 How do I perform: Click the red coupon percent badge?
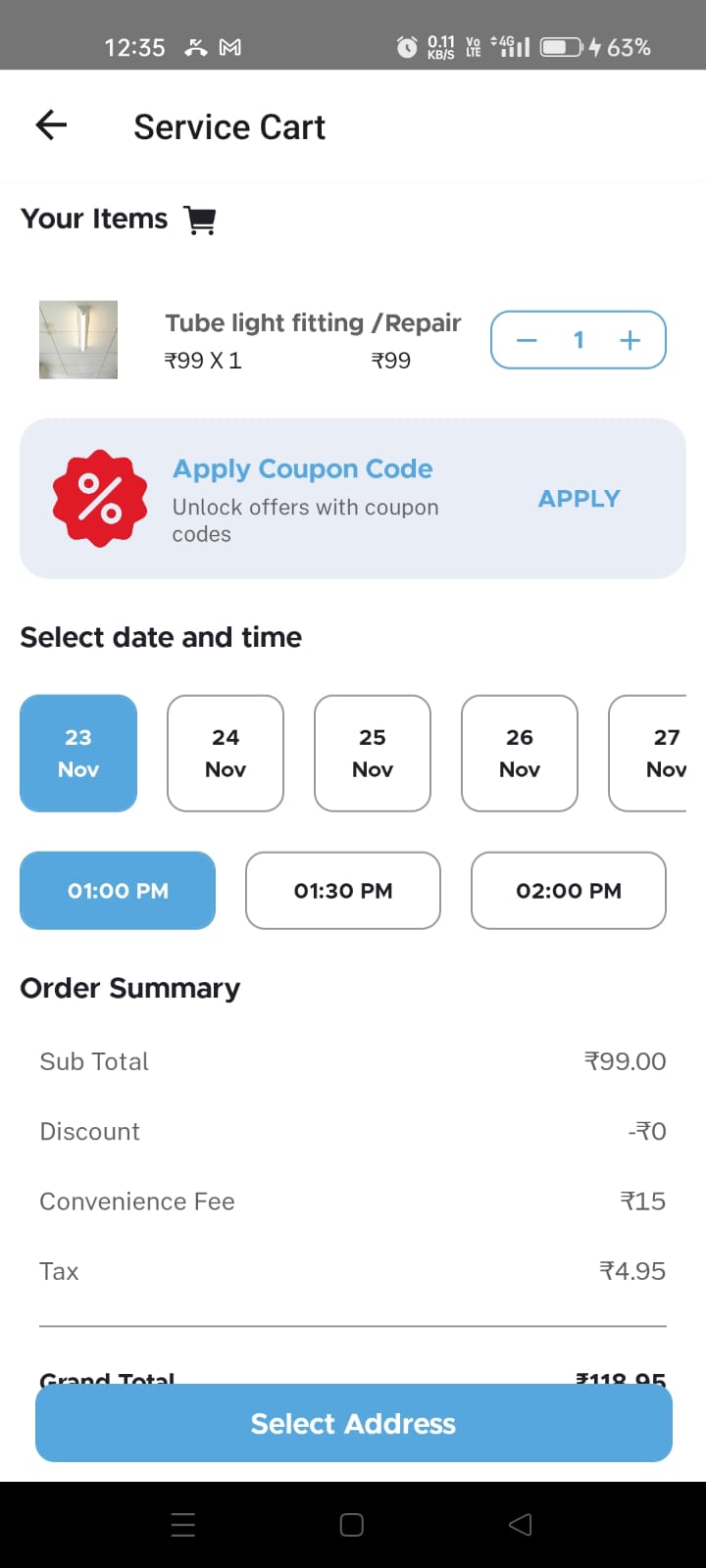pos(100,498)
